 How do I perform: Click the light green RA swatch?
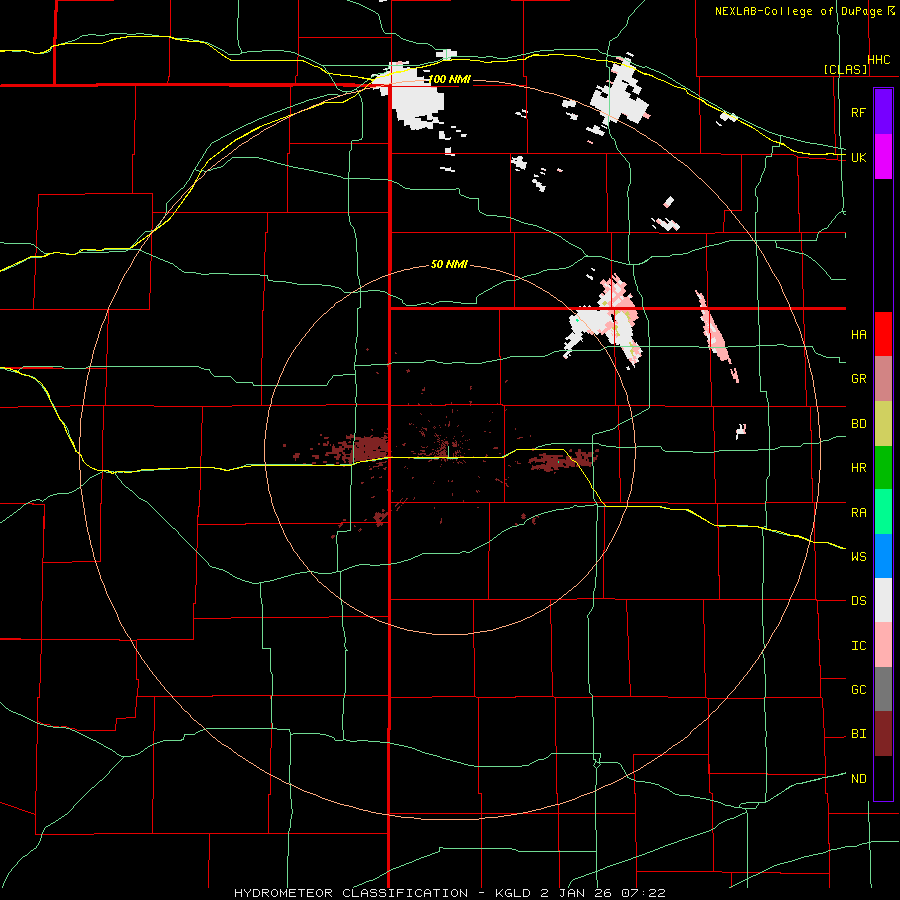(883, 512)
